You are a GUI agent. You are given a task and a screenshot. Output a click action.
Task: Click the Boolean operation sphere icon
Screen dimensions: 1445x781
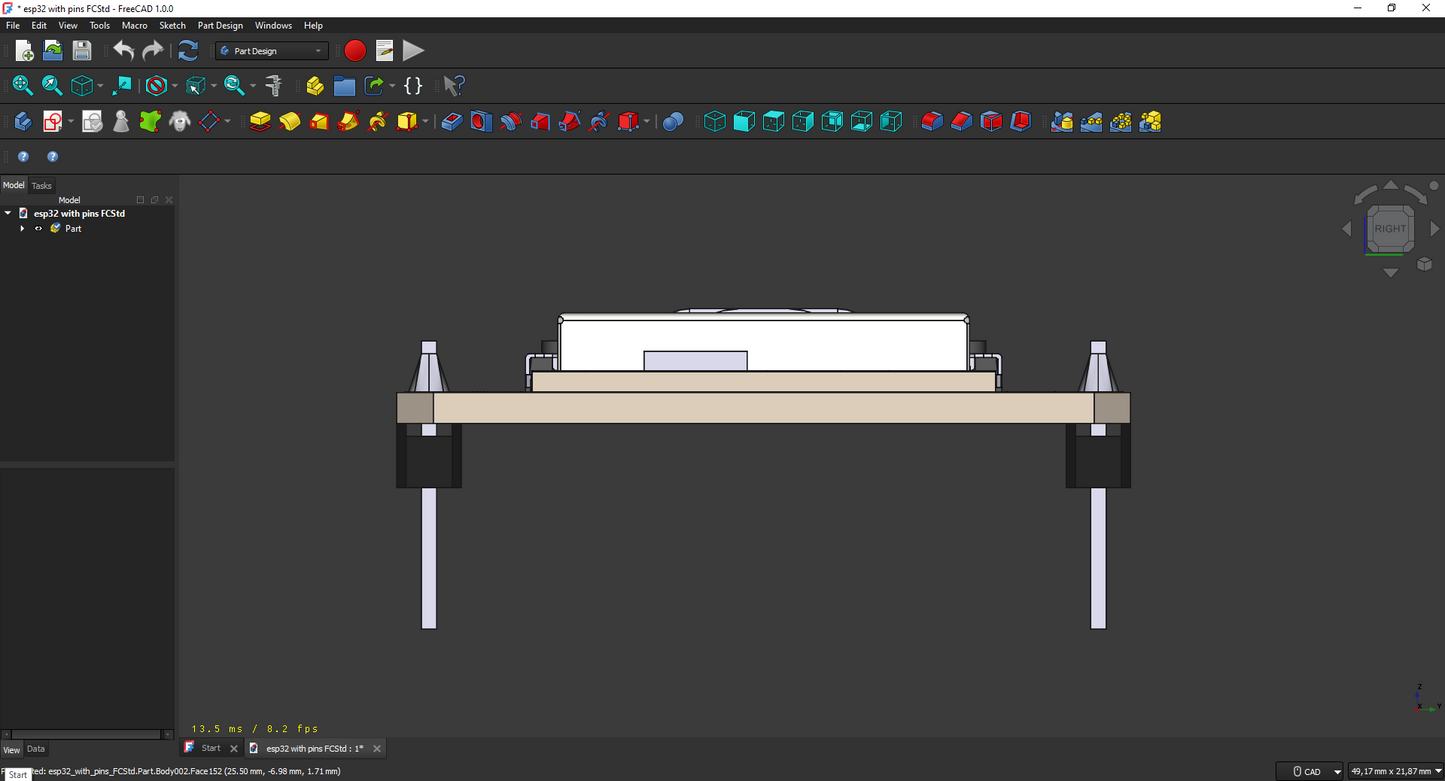pyautogui.click(x=673, y=122)
